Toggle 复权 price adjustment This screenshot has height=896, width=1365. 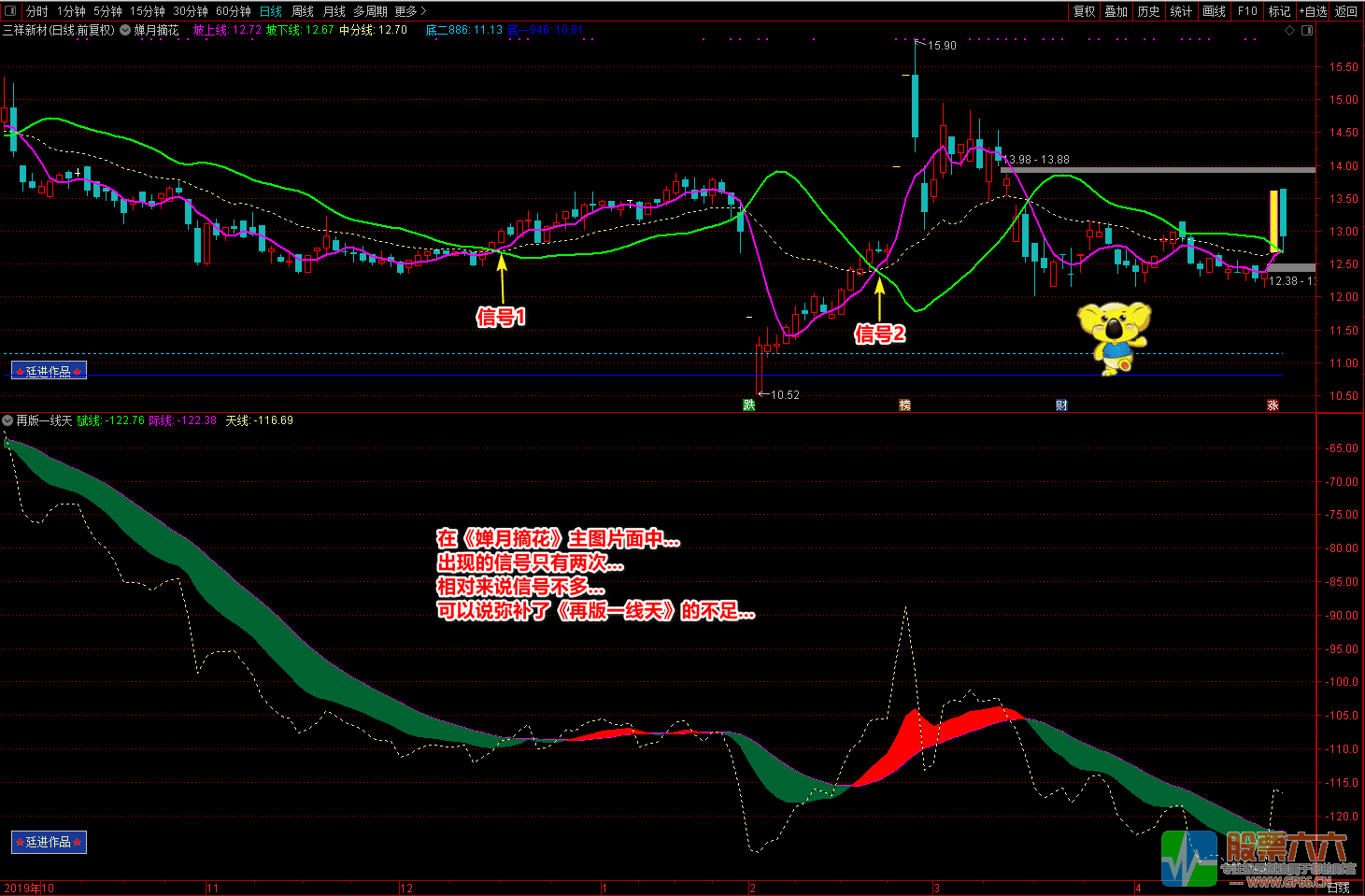[x=1084, y=11]
